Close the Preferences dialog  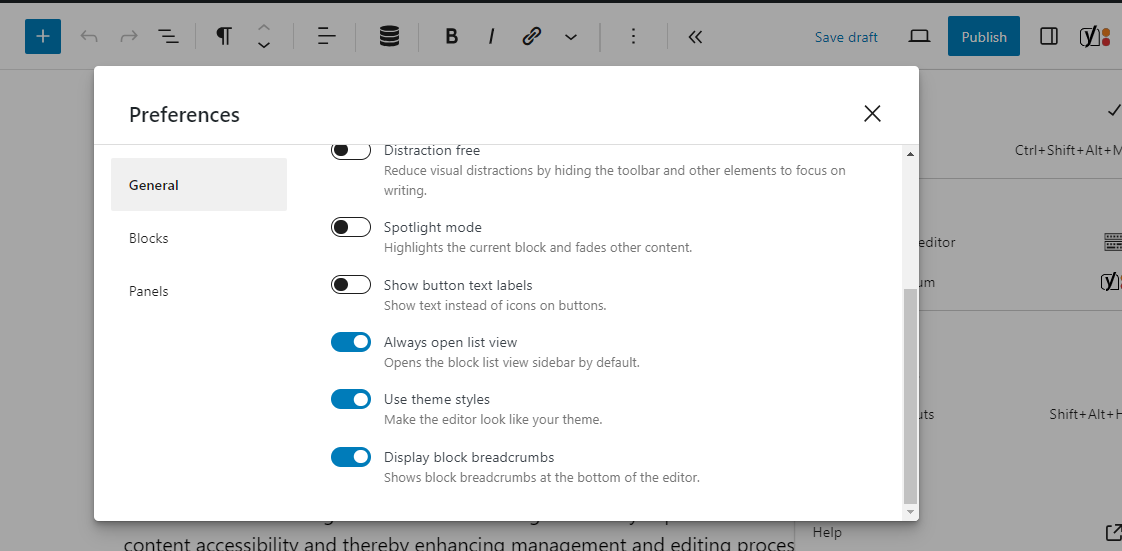(872, 113)
